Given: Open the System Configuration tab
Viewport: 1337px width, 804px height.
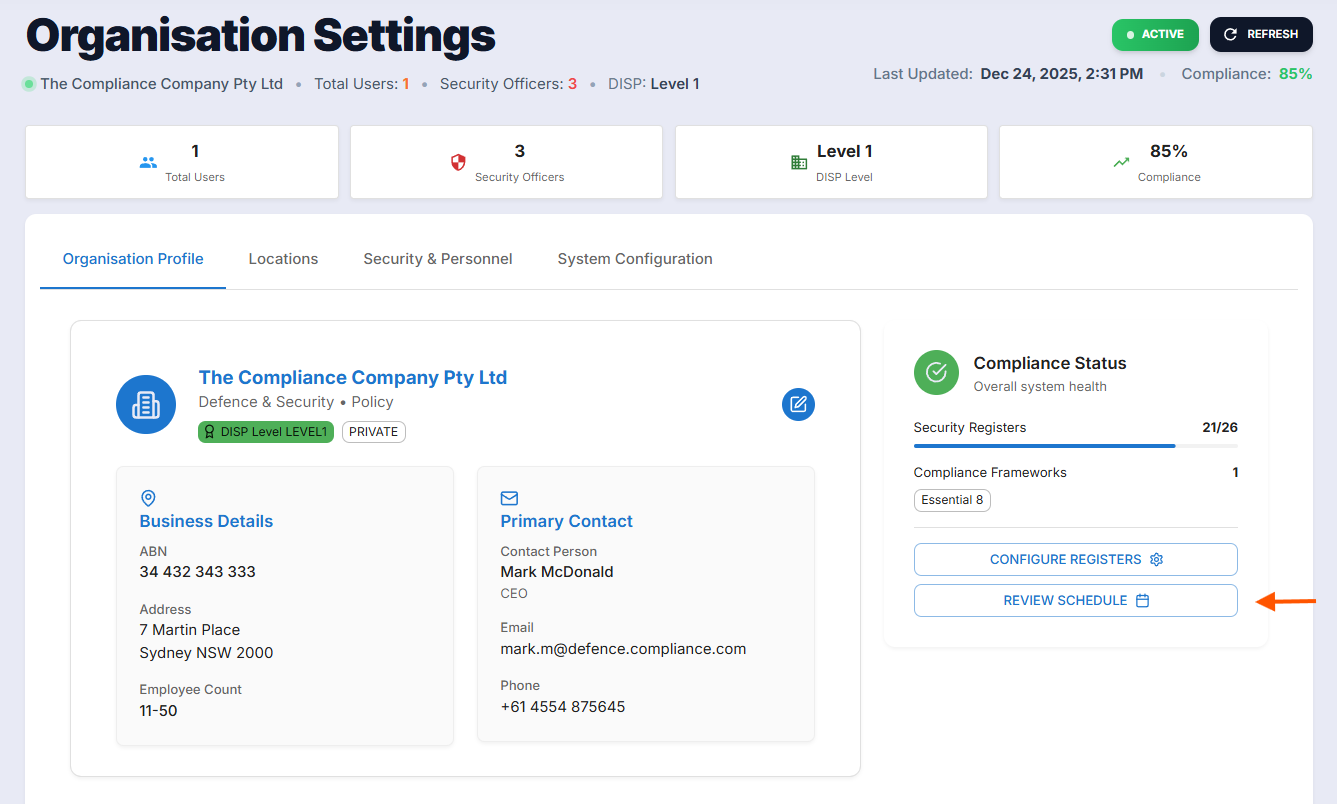Looking at the screenshot, I should click(x=634, y=259).
